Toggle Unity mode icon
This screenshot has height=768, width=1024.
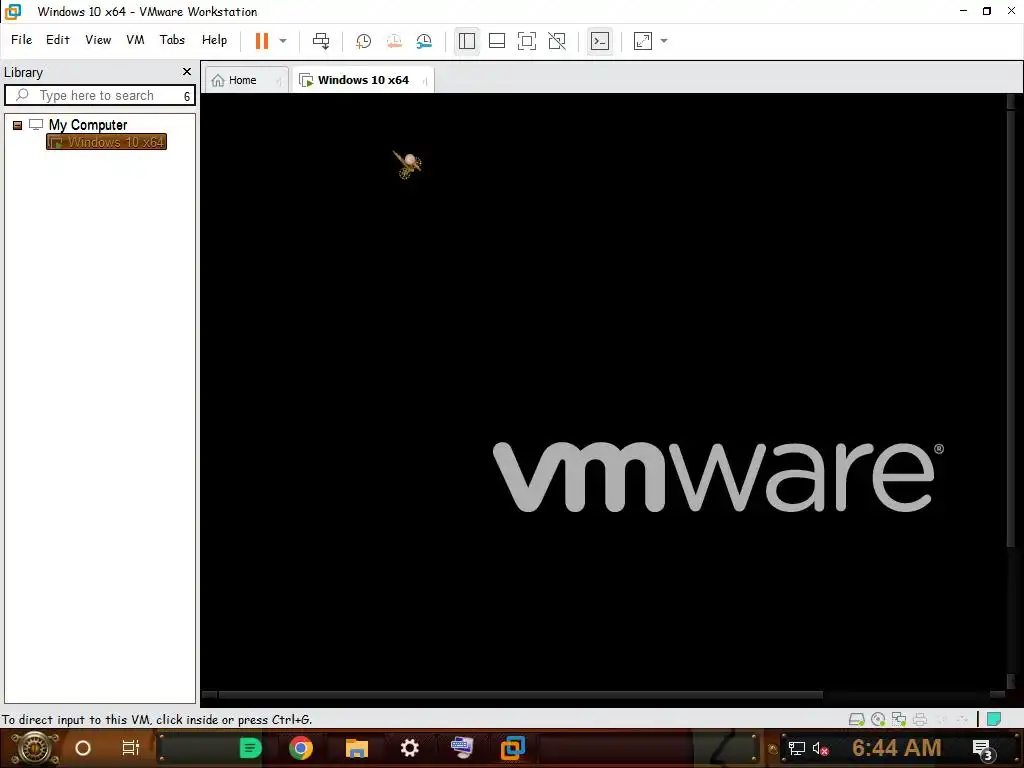tap(557, 41)
